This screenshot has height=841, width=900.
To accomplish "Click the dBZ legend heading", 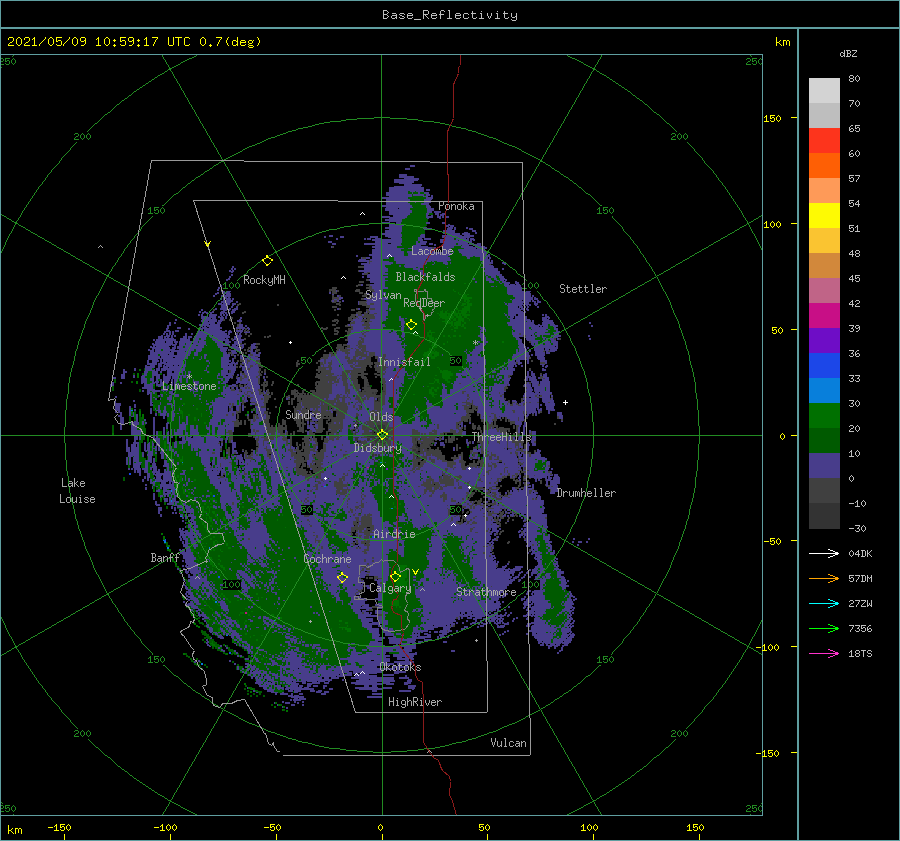I will click(x=848, y=54).
